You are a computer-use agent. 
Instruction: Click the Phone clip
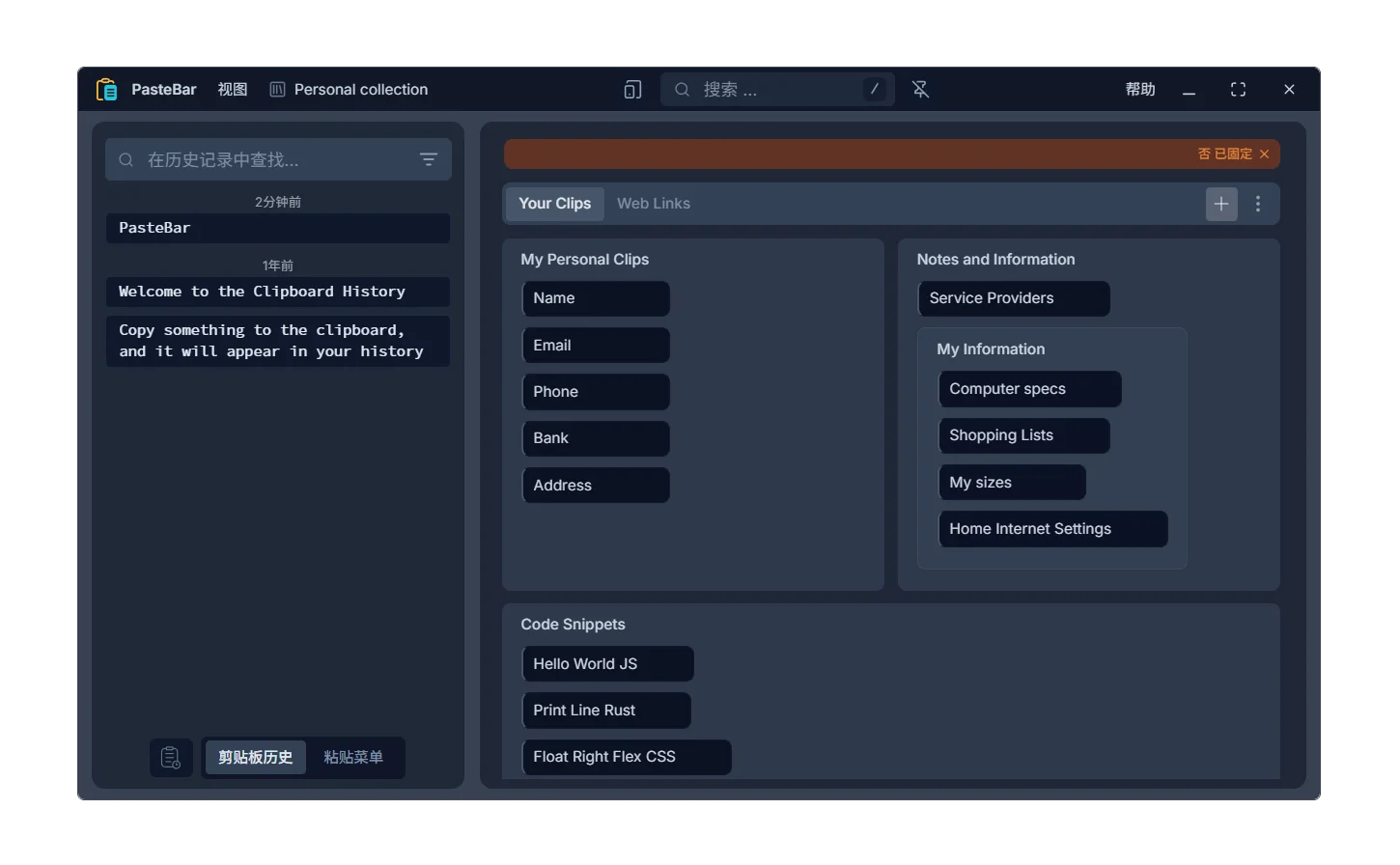tap(596, 392)
